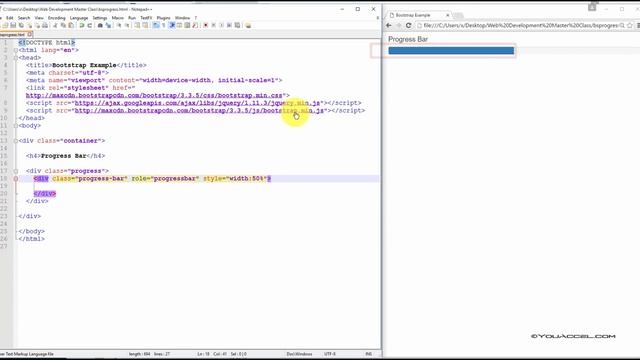The image size is (640, 360).
Task: Click the Save recorded macro icon
Action: click(x=238, y=25)
